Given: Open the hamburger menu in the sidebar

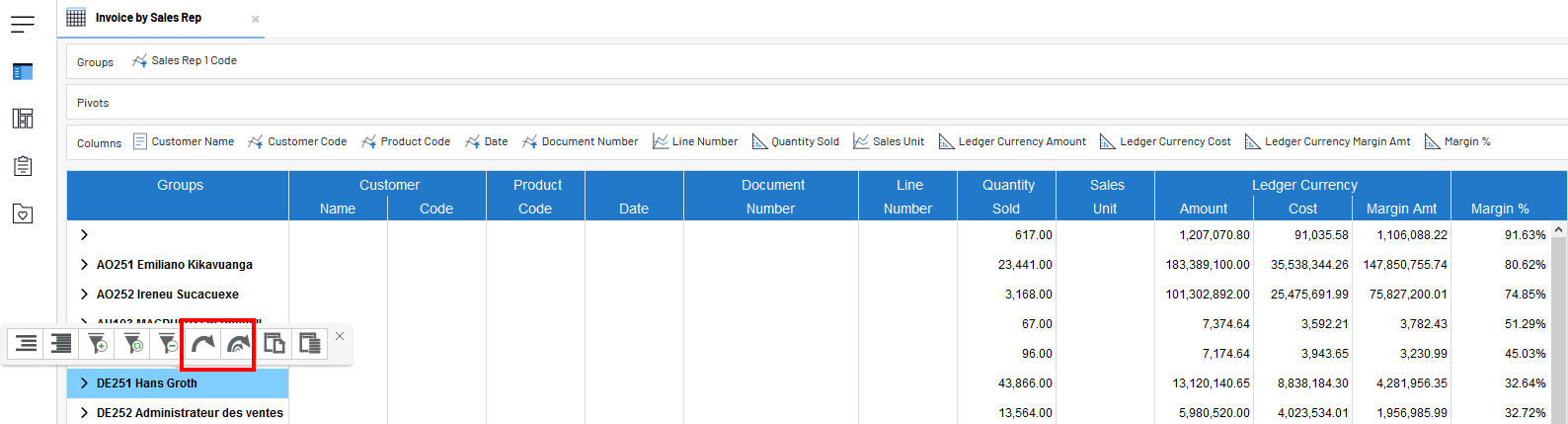Looking at the screenshot, I should tap(23, 25).
